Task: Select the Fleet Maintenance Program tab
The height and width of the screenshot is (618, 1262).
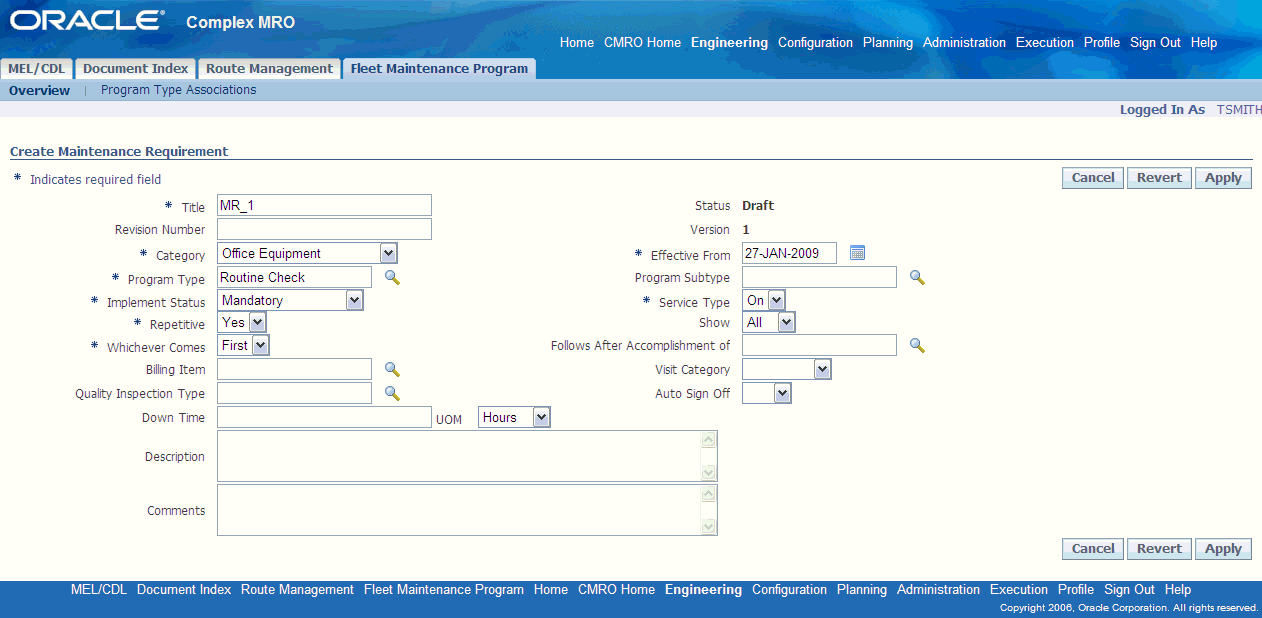Action: 439,69
